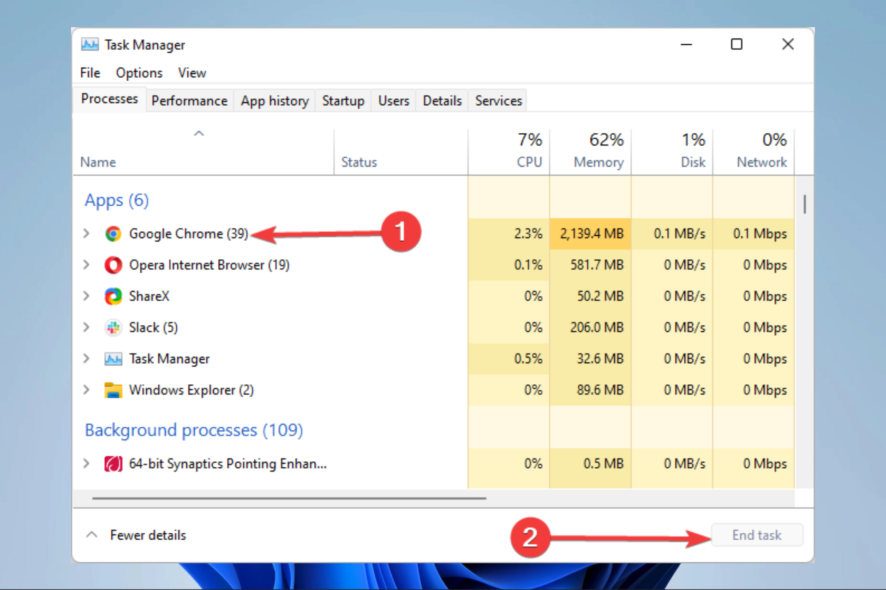886x590 pixels.
Task: Click Task Manager's 32.6 MB memory cell
Action: (590, 359)
